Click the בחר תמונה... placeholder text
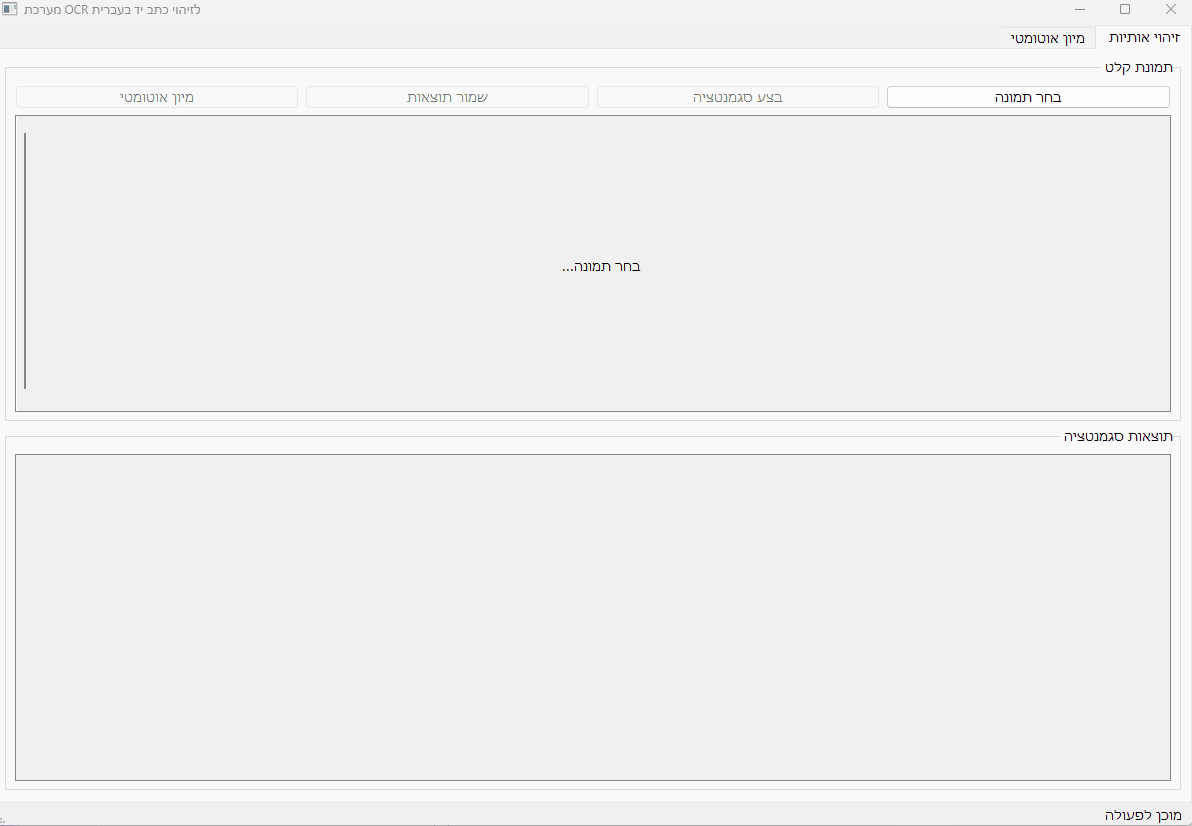Screen dimensions: 1192x826 click(x=601, y=267)
